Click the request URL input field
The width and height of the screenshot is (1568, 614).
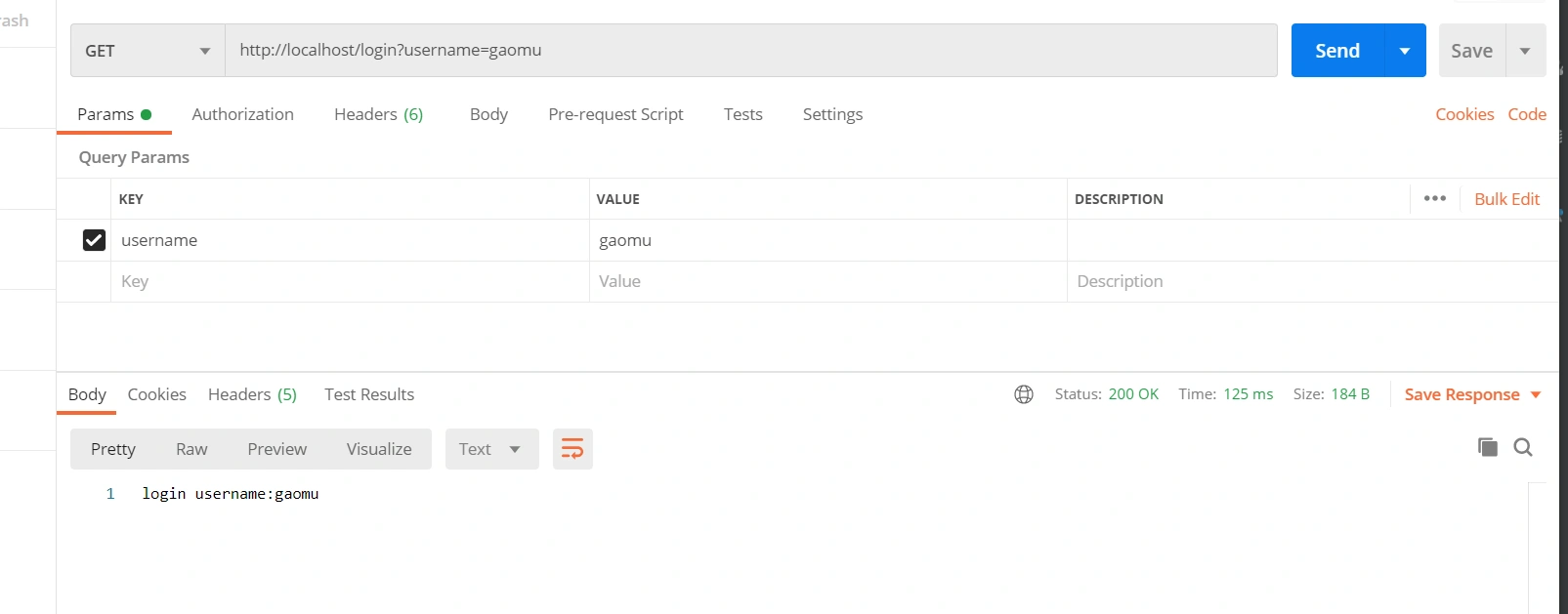(750, 51)
